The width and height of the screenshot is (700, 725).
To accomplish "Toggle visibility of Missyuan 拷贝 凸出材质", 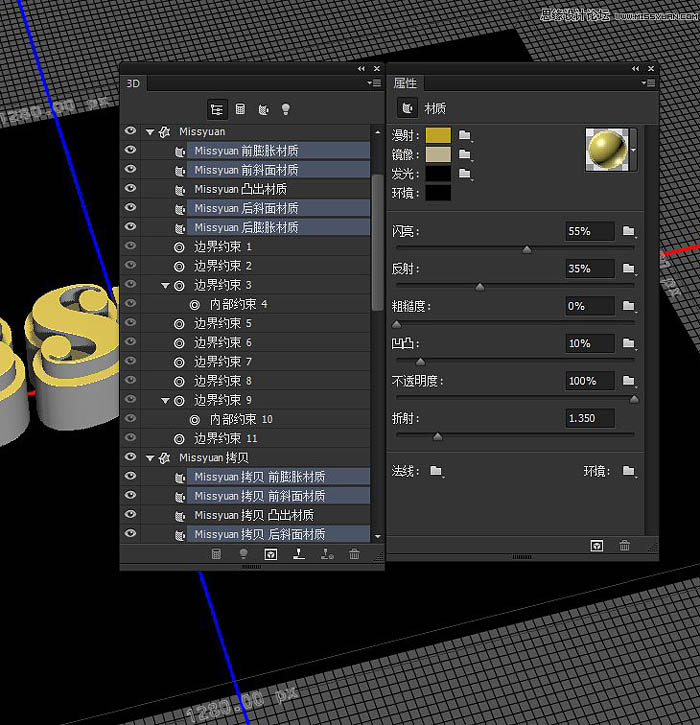I will coord(130,514).
